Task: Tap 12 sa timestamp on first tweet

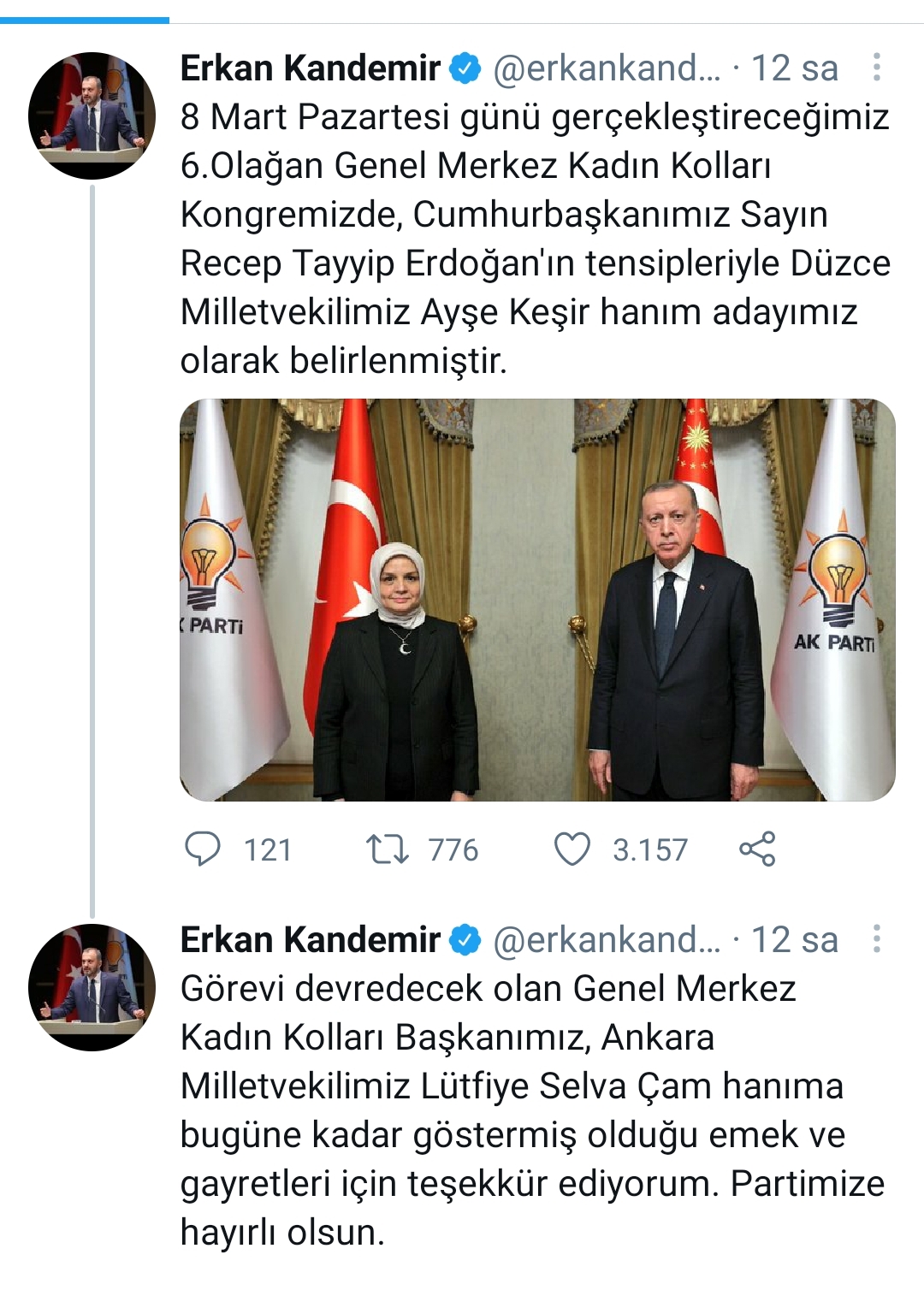Action: 795,68
